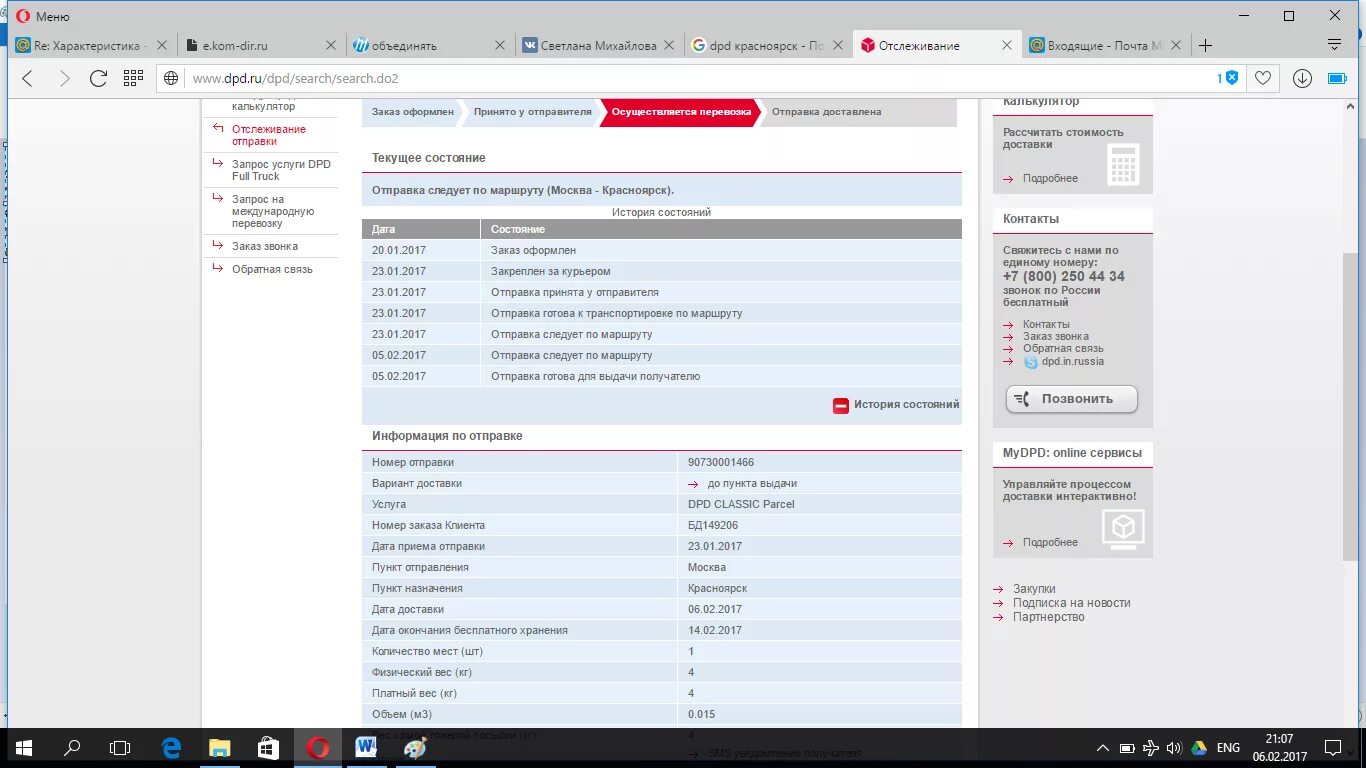
Task: Open Task View in taskbar
Action: 120,747
